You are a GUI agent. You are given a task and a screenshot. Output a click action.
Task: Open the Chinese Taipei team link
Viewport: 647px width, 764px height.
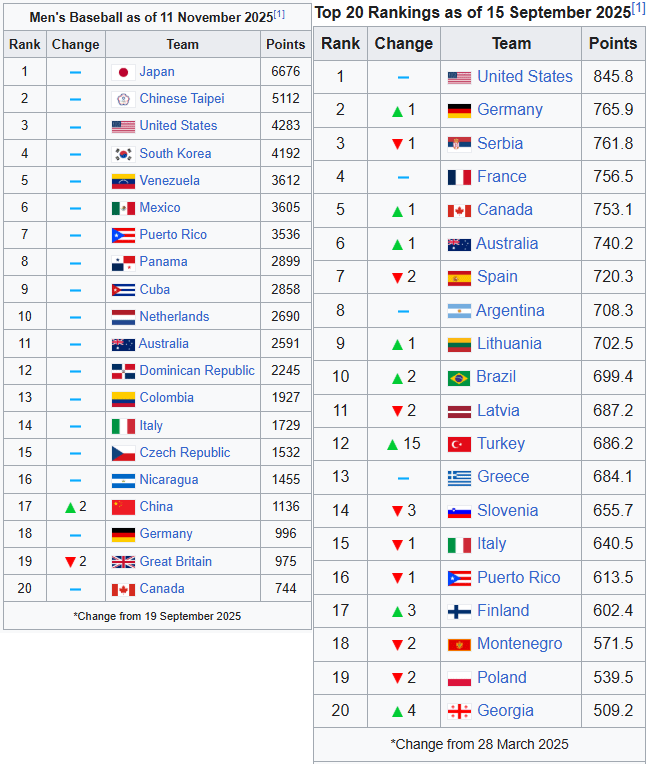point(182,98)
